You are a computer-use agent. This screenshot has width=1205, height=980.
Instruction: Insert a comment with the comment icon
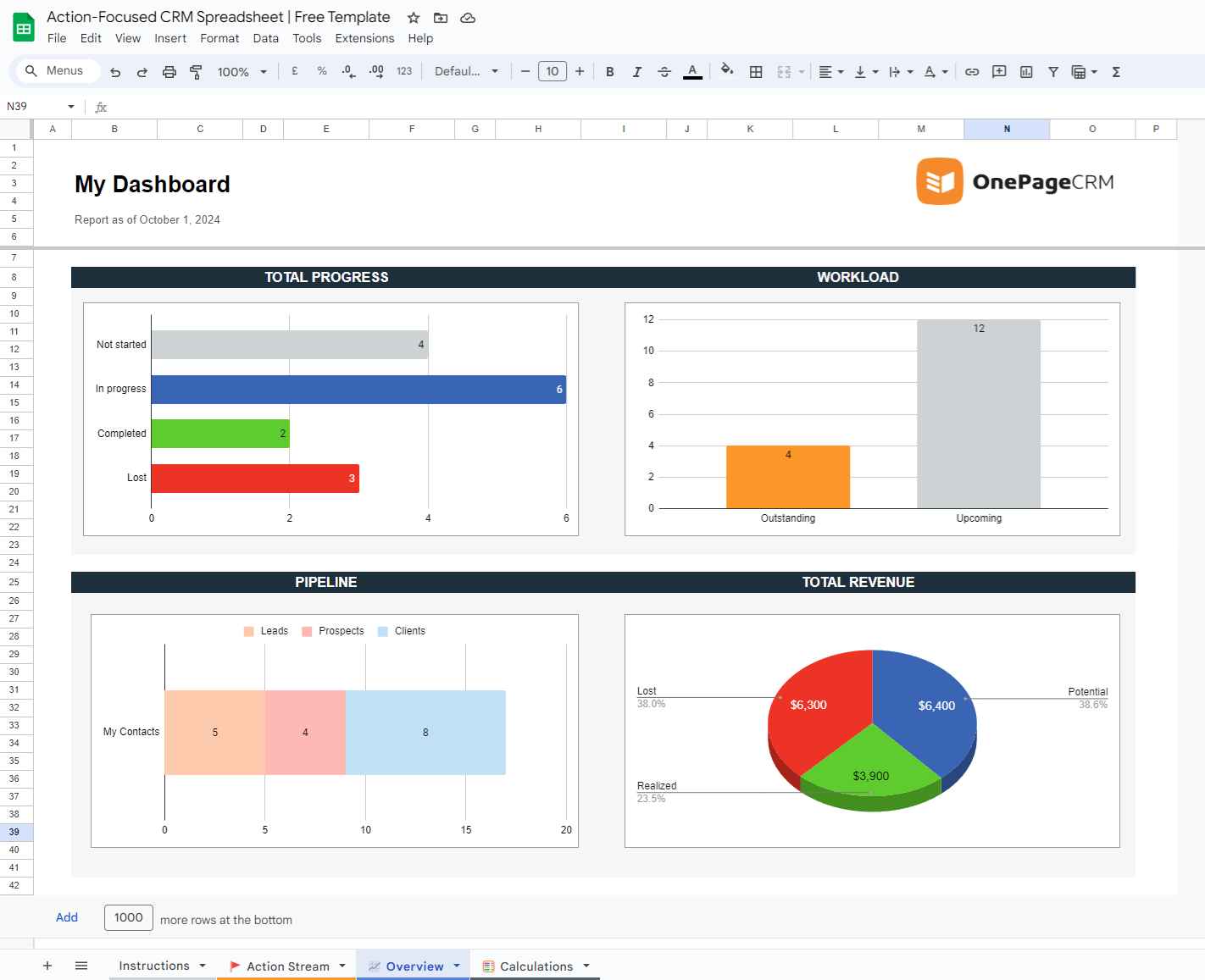999,71
